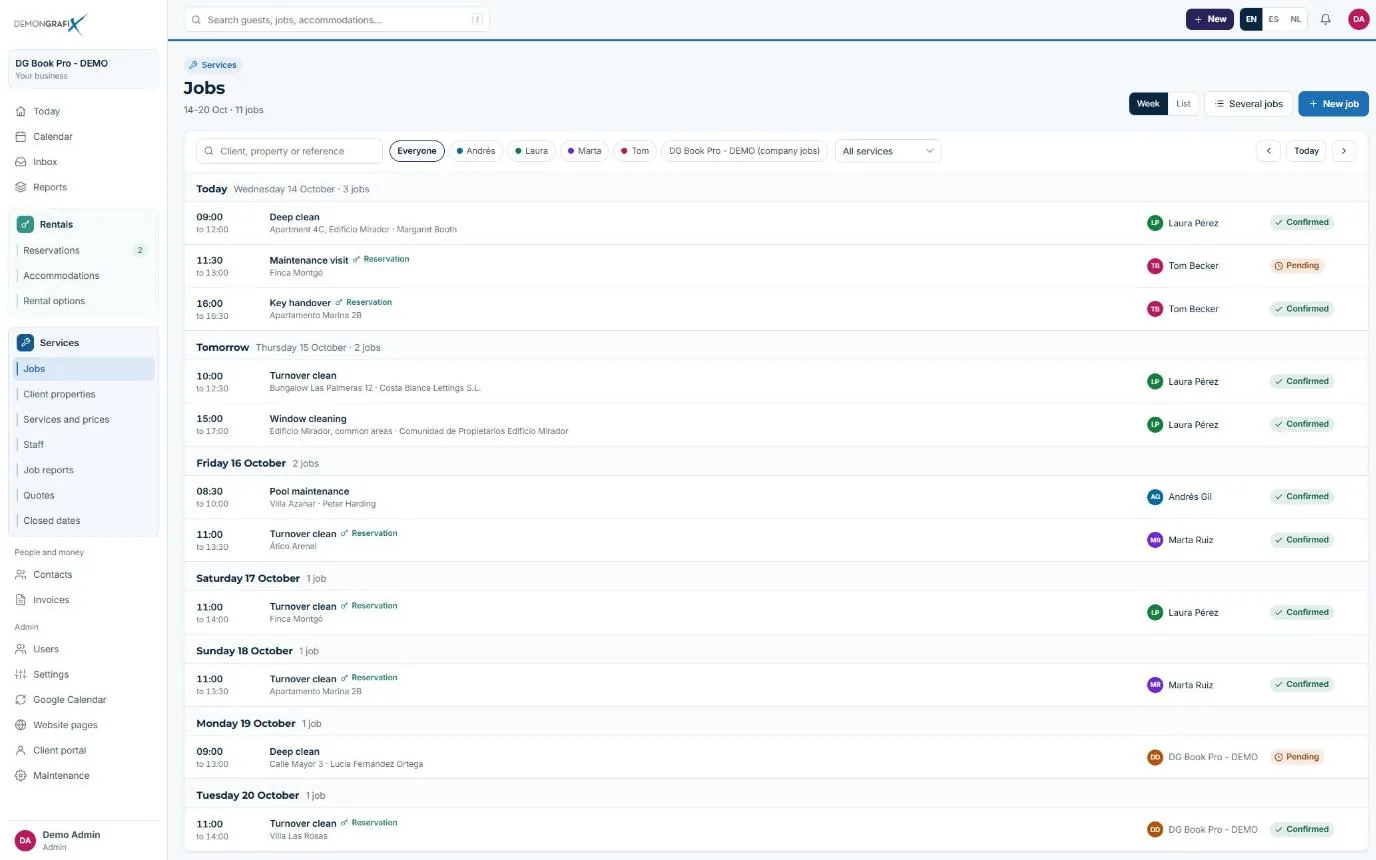Switch language to NL
The height and width of the screenshot is (860, 1376).
(x=1295, y=19)
